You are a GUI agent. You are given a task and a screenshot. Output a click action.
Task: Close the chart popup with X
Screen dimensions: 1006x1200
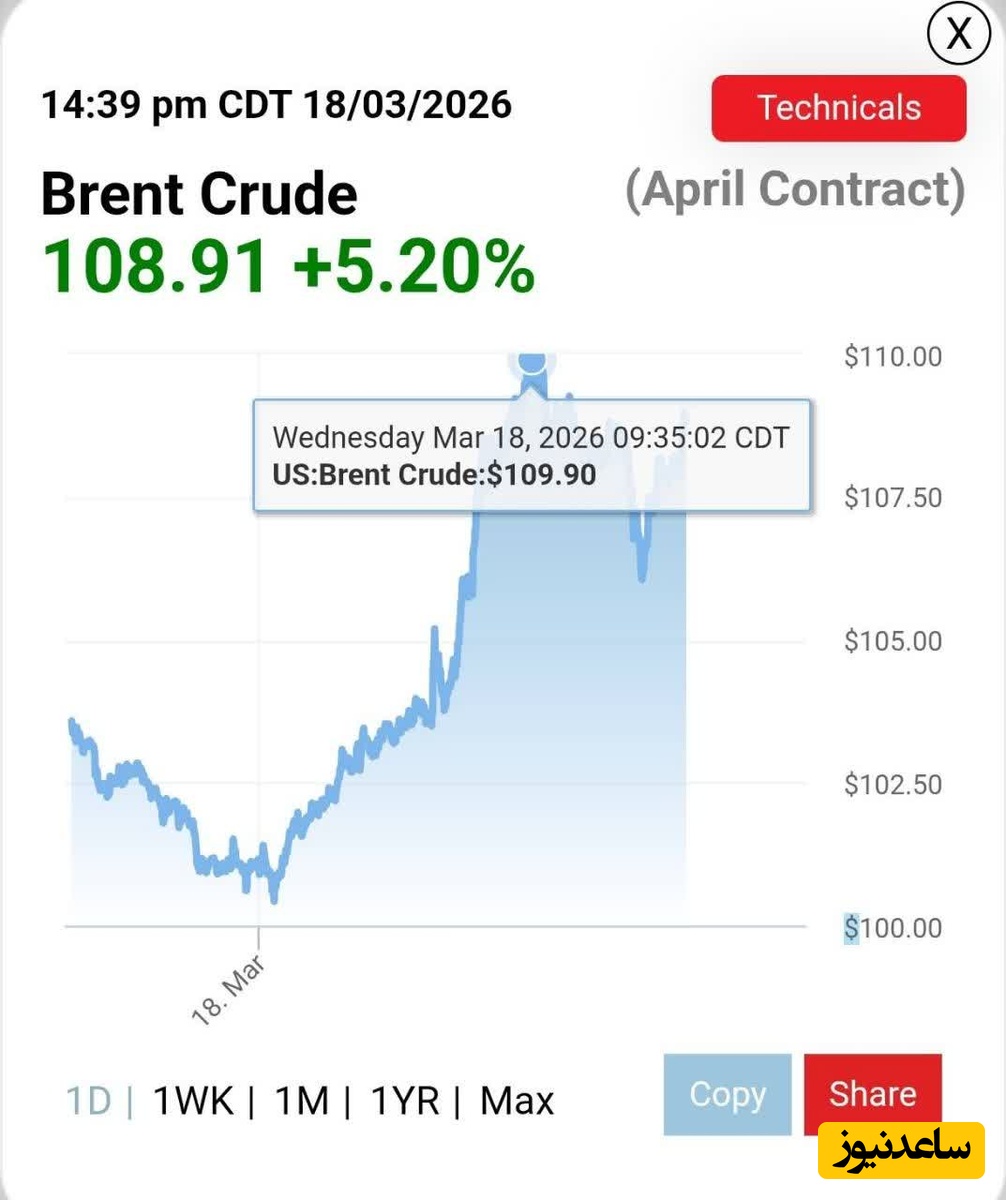click(958, 34)
